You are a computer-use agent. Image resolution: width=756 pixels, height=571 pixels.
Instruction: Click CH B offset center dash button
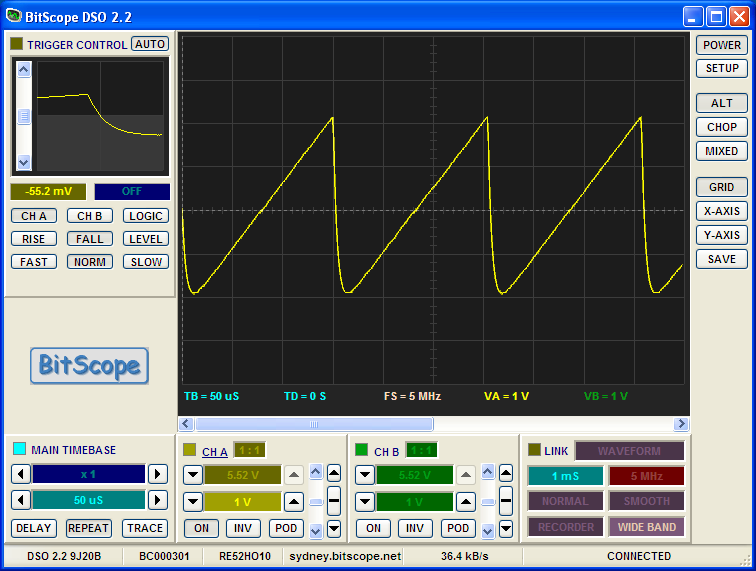506,501
